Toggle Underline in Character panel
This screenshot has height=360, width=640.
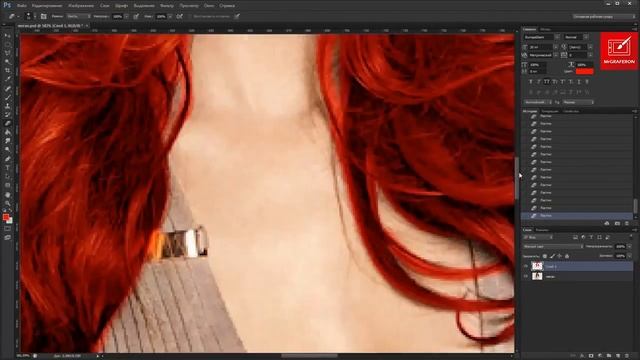point(579,82)
